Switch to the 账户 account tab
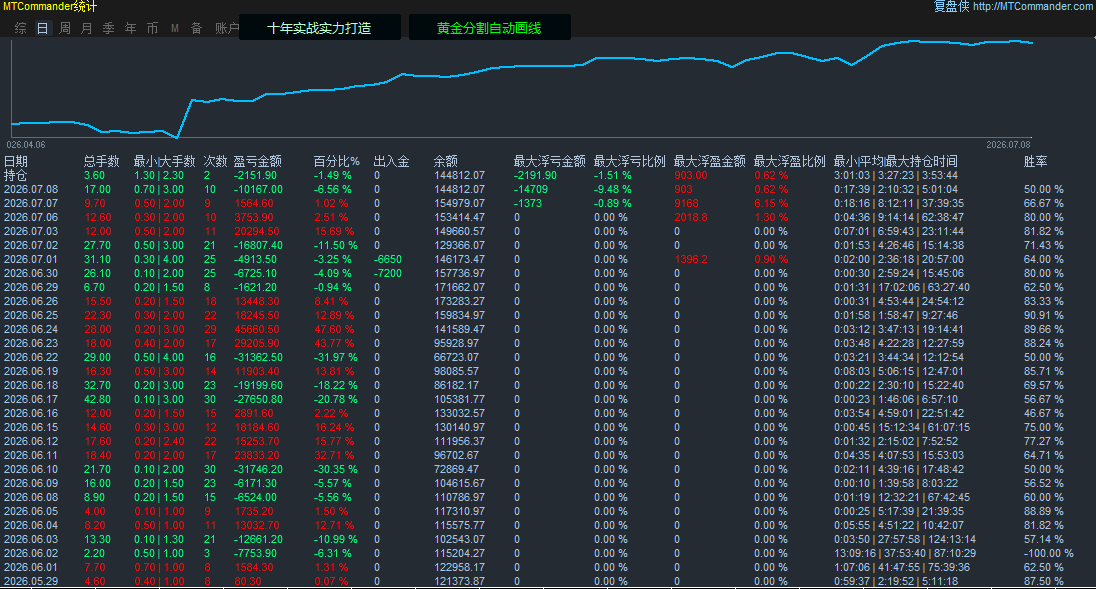 [x=226, y=29]
